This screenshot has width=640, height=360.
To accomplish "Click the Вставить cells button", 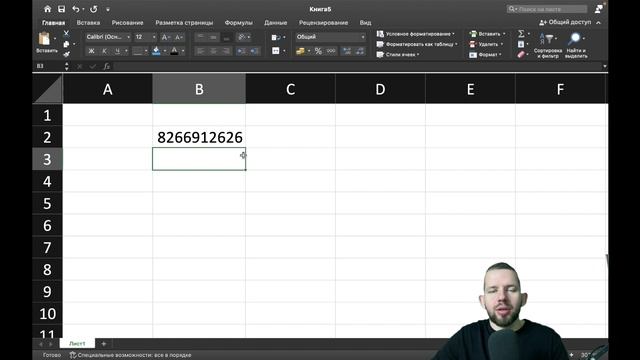I will point(487,34).
